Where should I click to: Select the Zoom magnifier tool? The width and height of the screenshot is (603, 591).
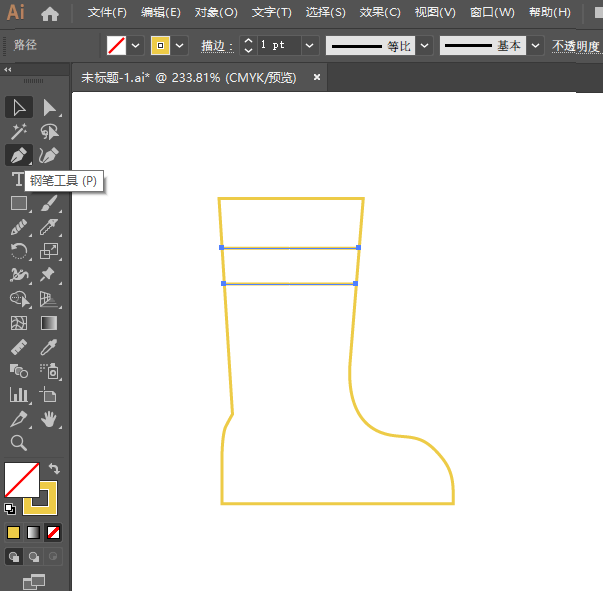click(18, 443)
